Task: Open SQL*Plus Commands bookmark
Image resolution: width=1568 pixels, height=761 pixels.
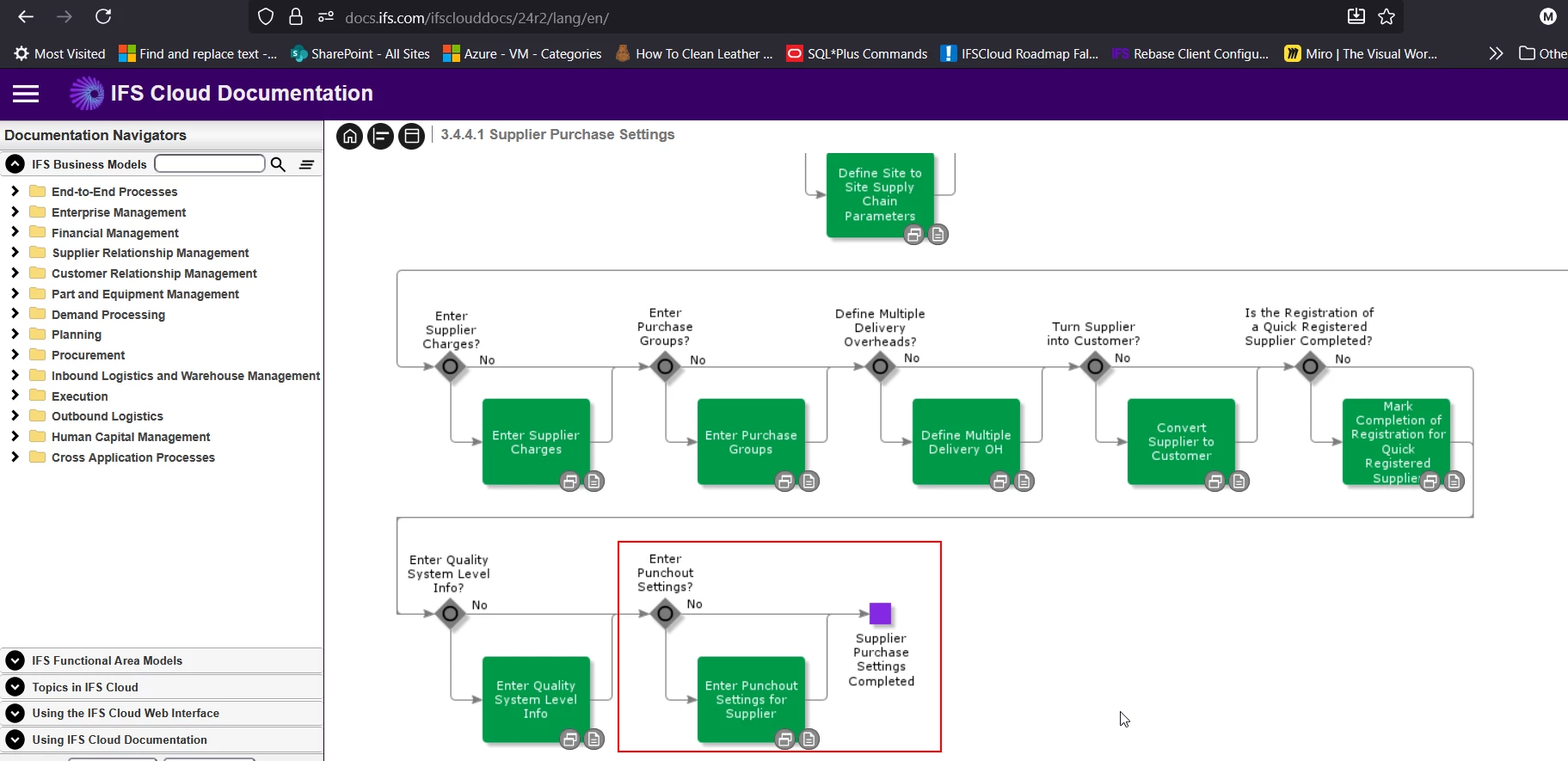Action: click(857, 53)
